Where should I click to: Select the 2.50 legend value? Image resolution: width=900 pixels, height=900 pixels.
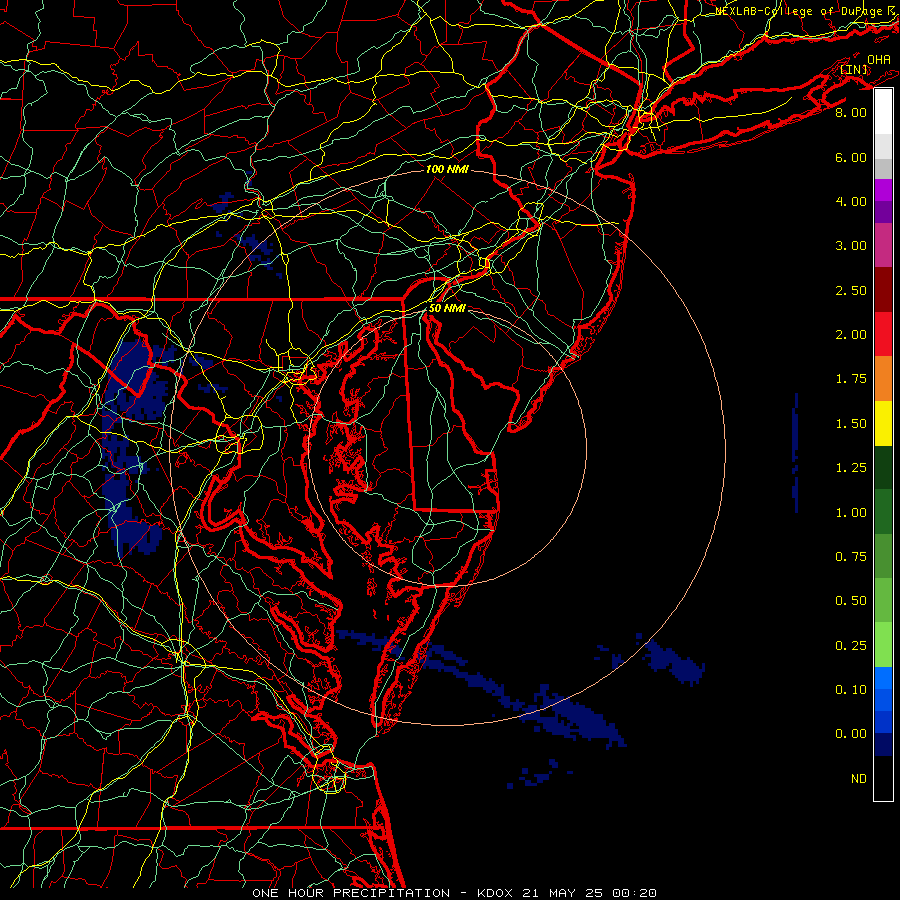851,290
